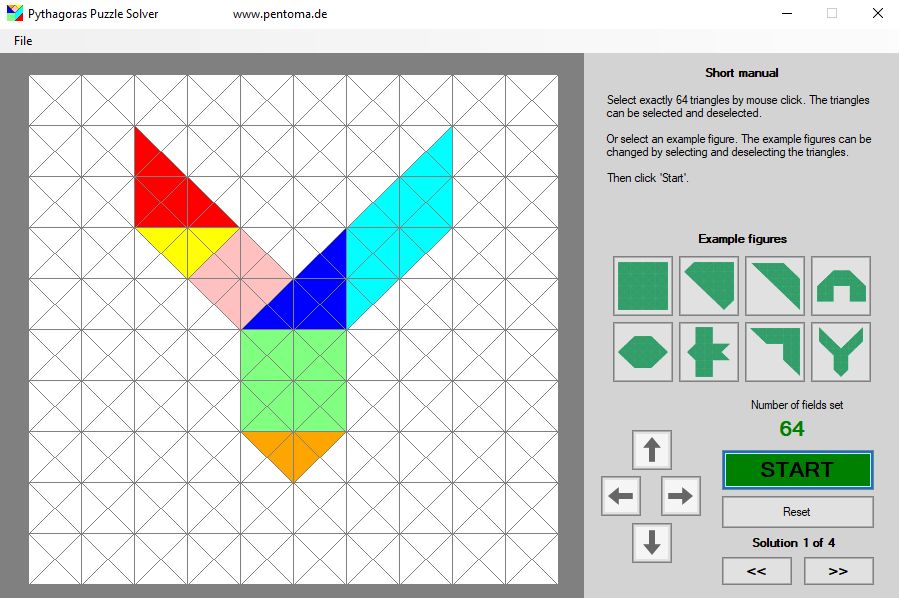Click the cyan parallelogram piece
The image size is (899, 598).
pyautogui.click(x=400, y=228)
